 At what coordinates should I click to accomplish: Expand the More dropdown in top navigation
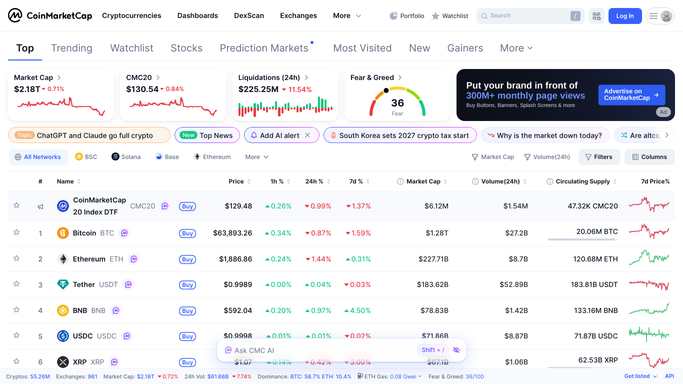tap(347, 16)
